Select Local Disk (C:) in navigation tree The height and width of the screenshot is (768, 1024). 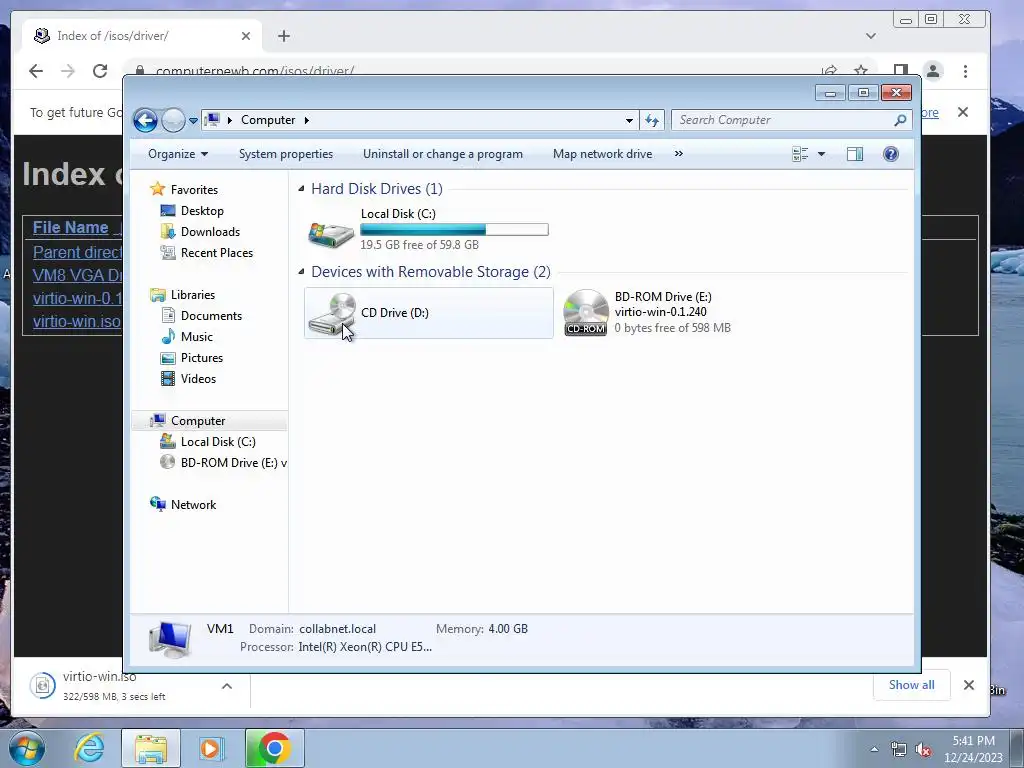coord(217,442)
